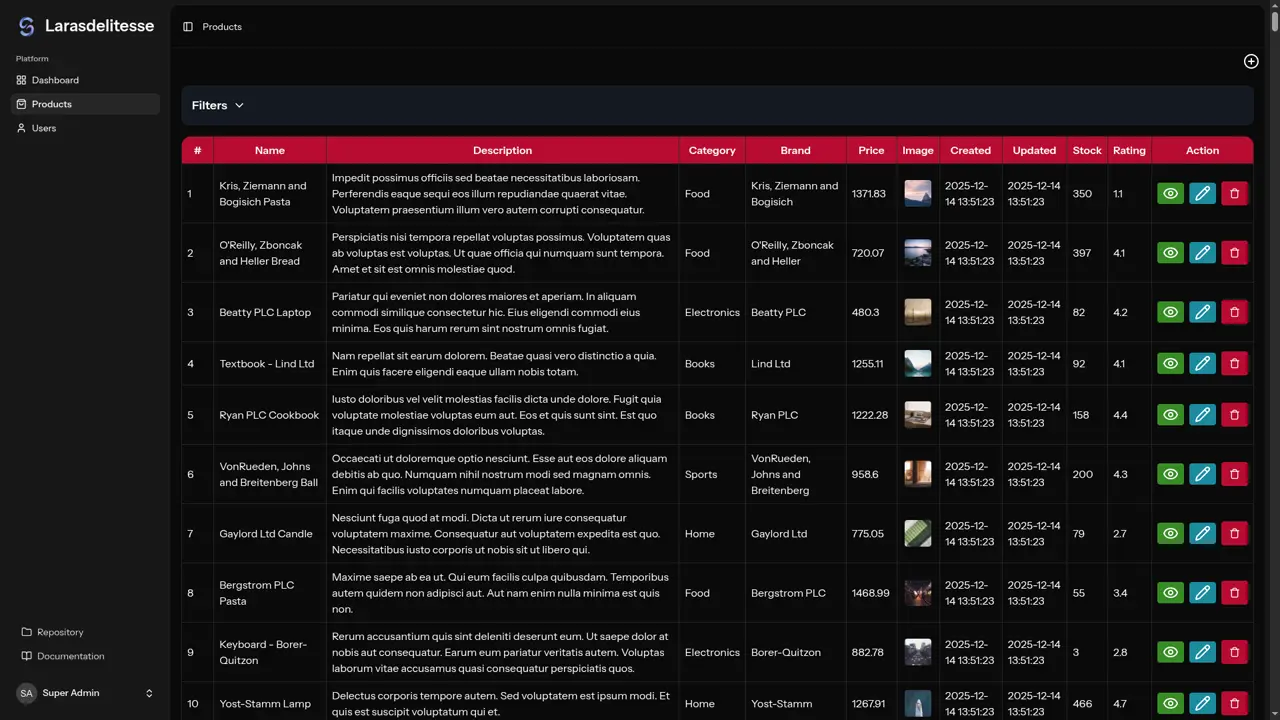
Task: Delete the Gaylord Ltd Candle product
Action: (1234, 534)
